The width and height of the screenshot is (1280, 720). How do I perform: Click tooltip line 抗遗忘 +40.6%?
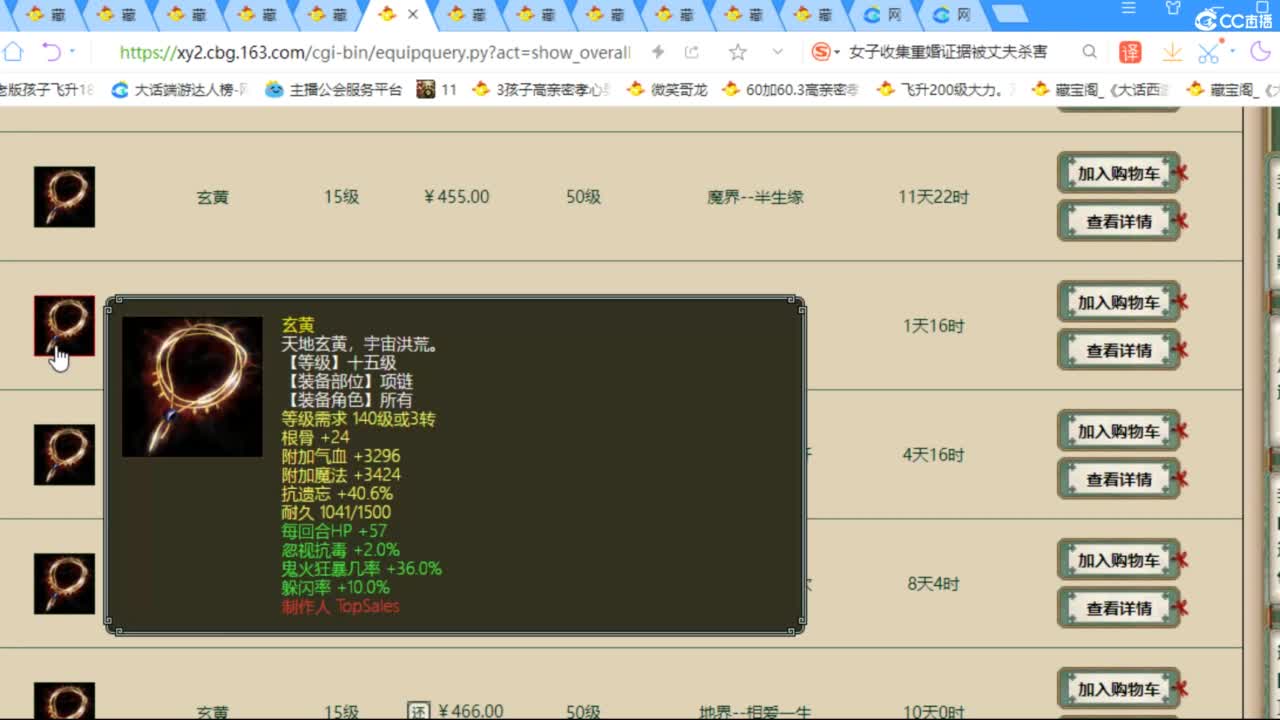click(337, 493)
